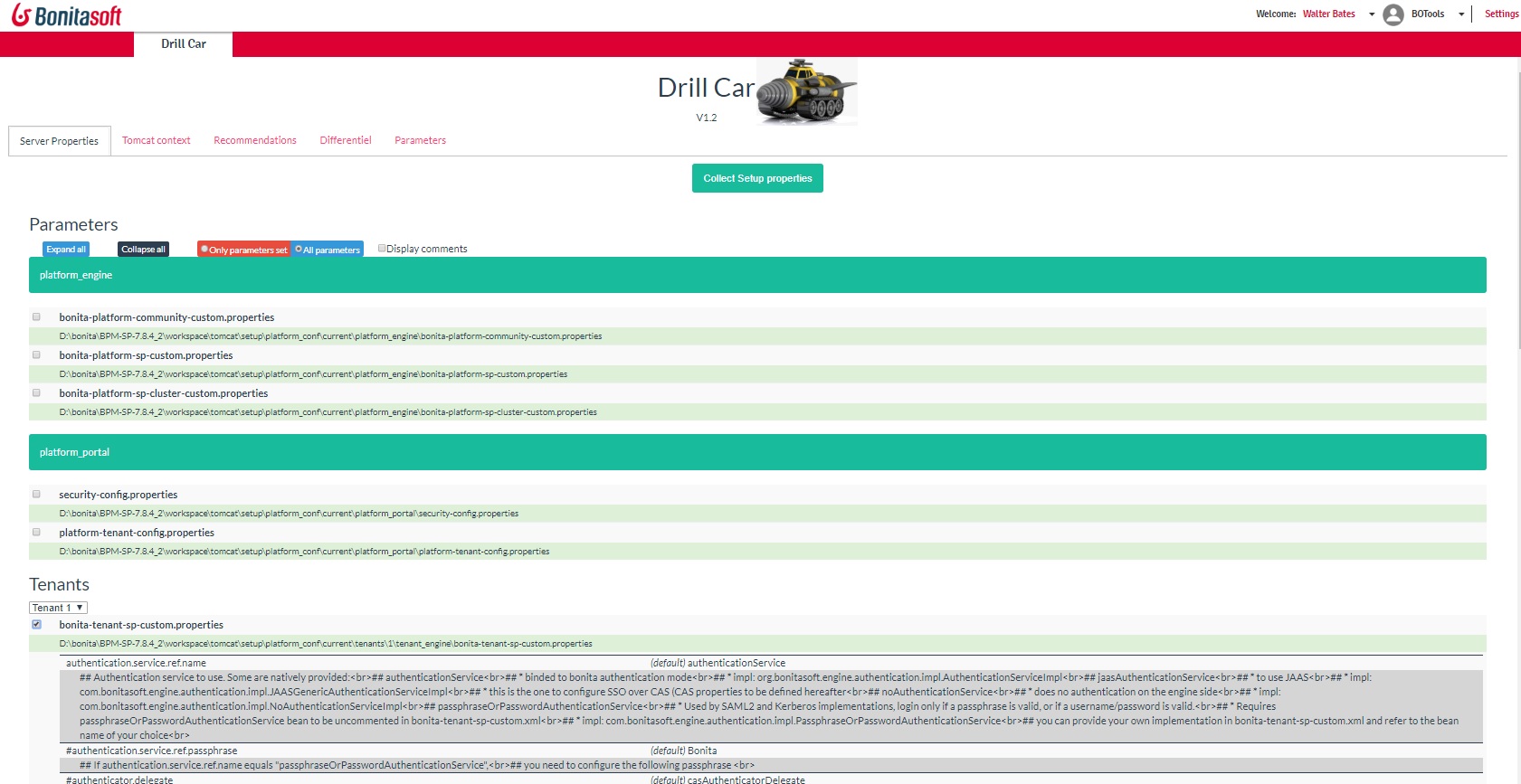The image size is (1521, 784).
Task: Click the Collect Setup properties button
Action: point(757,178)
